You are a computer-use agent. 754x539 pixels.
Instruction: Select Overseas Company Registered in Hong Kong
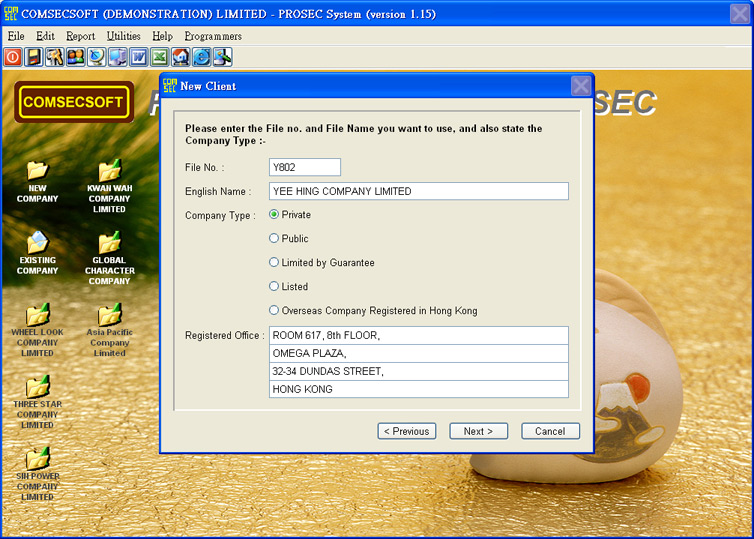click(x=275, y=311)
